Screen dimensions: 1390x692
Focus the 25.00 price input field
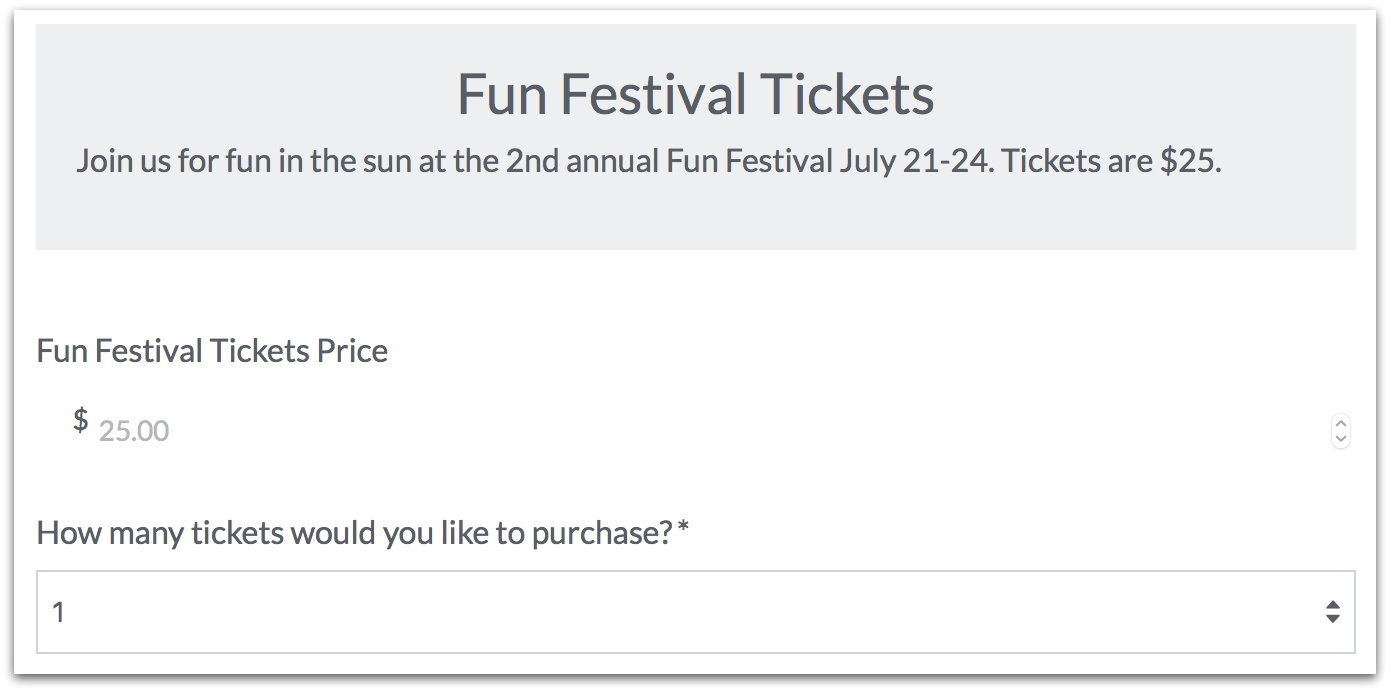tap(700, 431)
